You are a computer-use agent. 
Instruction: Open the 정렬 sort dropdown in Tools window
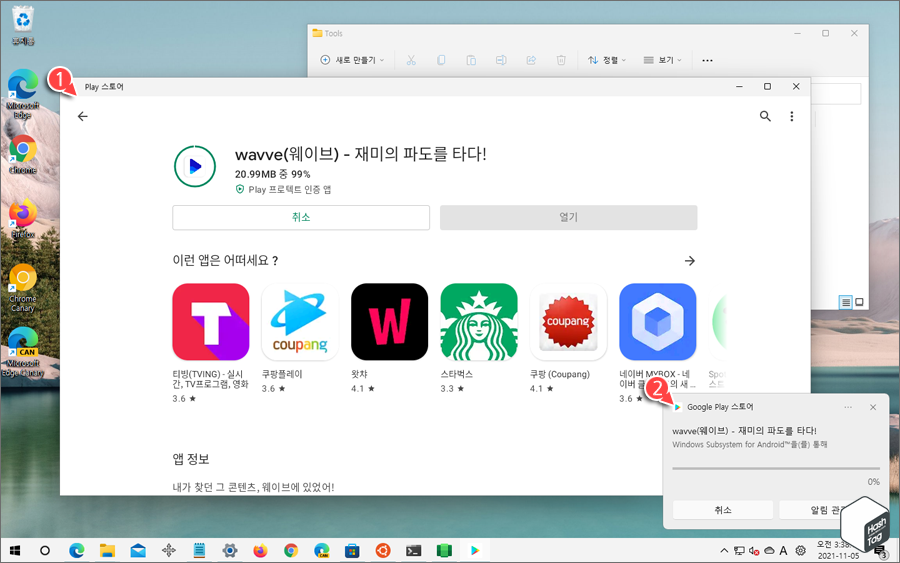point(607,60)
